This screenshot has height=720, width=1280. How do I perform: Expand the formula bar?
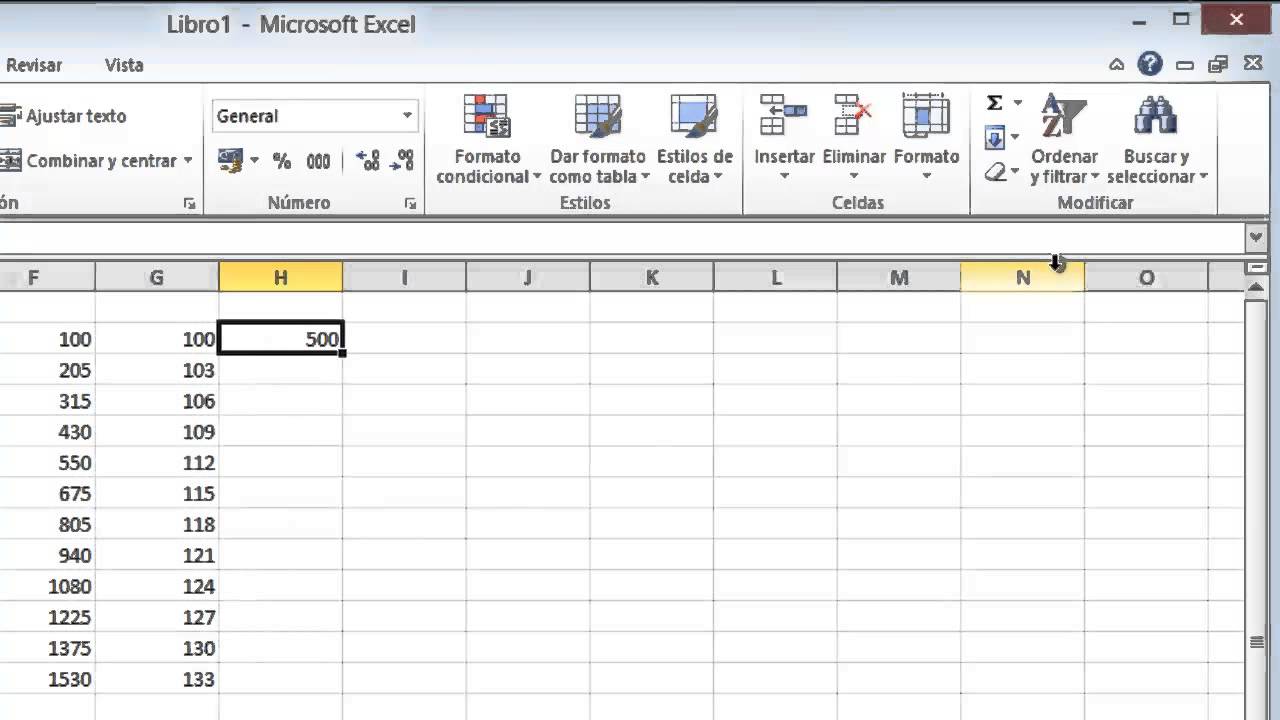pyautogui.click(x=1257, y=238)
